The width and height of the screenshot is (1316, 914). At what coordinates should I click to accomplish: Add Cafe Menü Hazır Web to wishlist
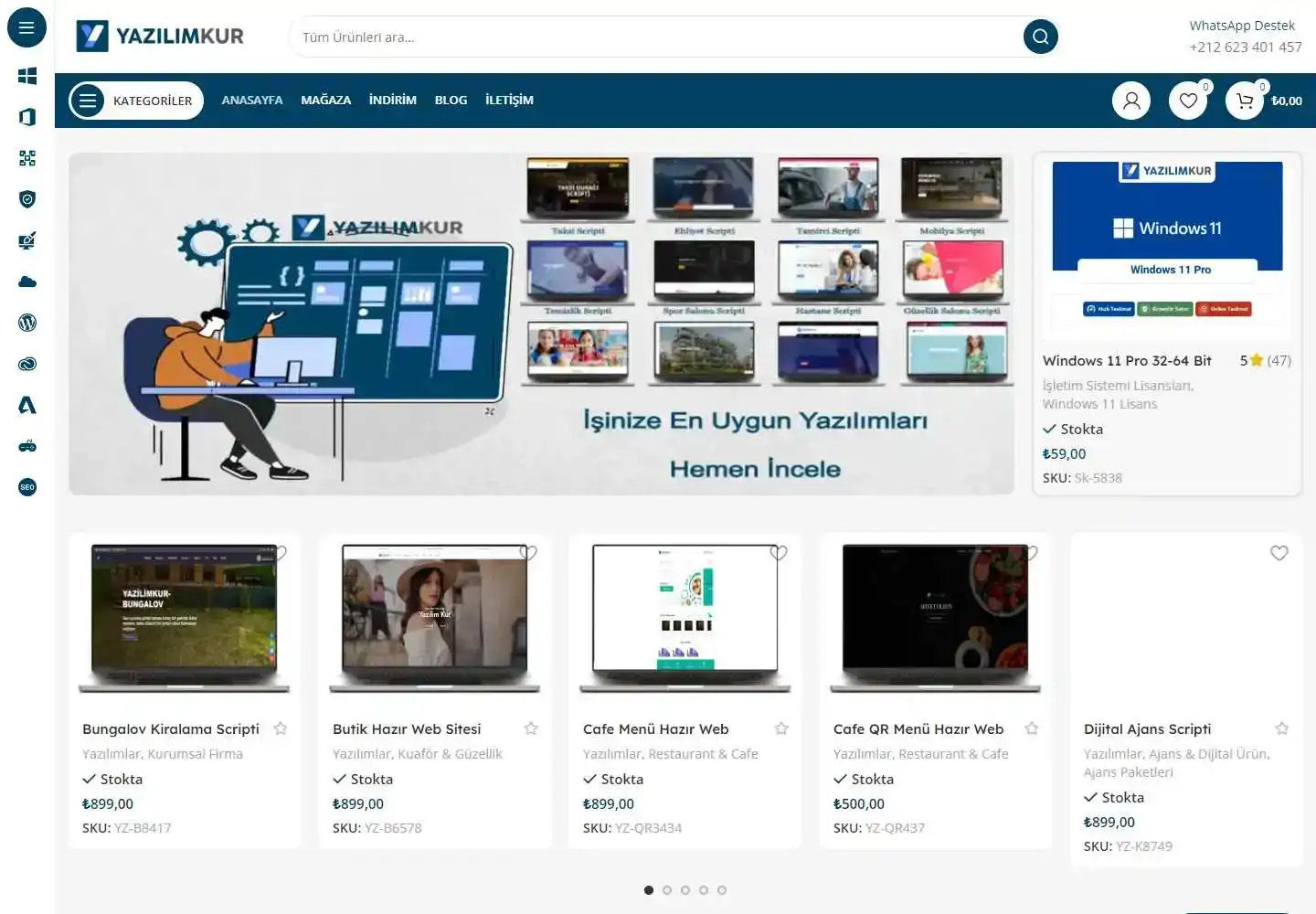(779, 553)
